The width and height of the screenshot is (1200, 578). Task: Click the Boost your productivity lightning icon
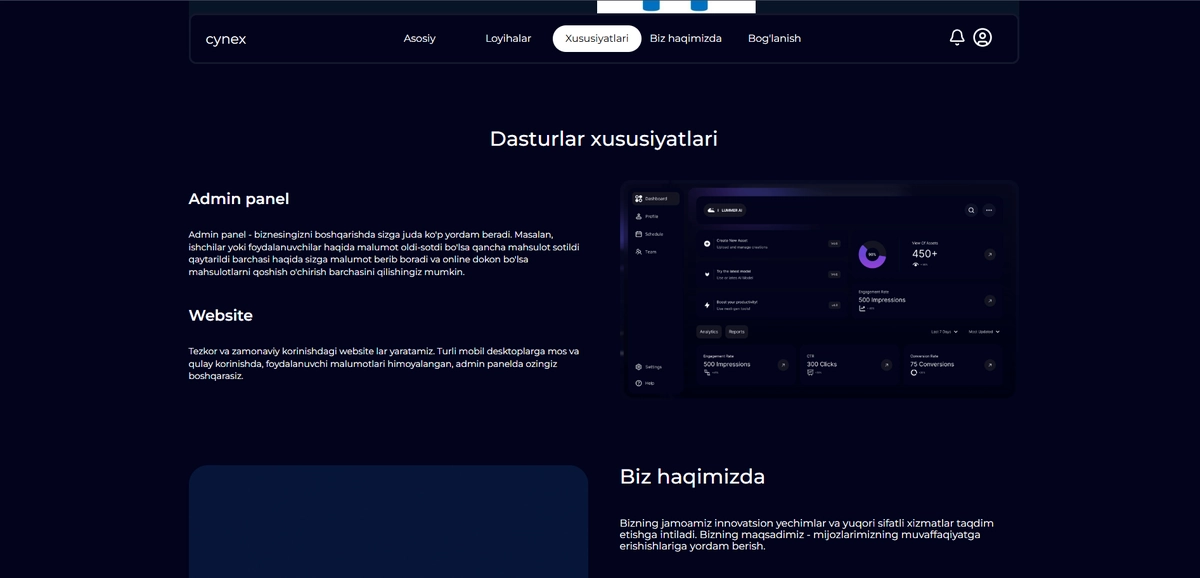707,305
